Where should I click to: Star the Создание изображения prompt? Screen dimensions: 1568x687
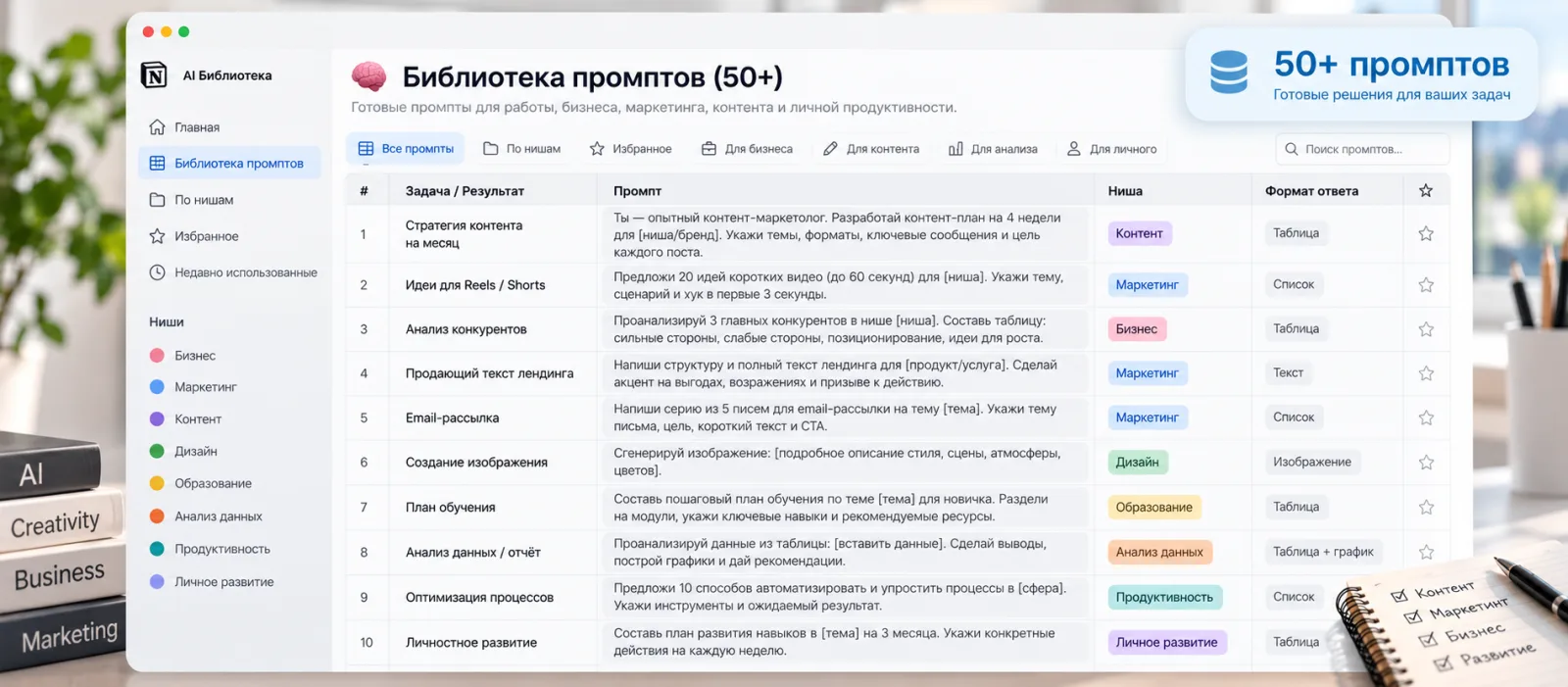point(1426,463)
